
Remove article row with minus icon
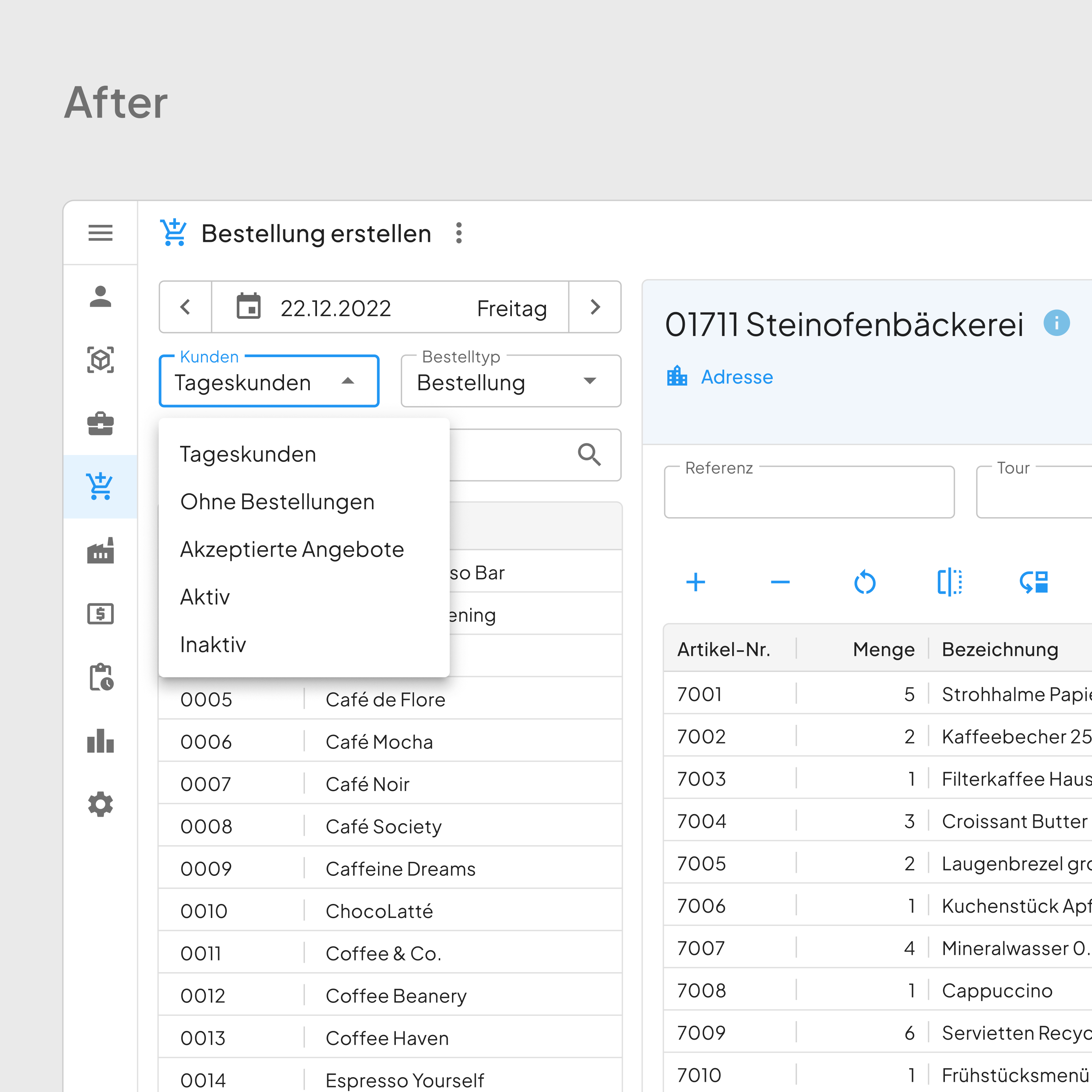[x=780, y=582]
